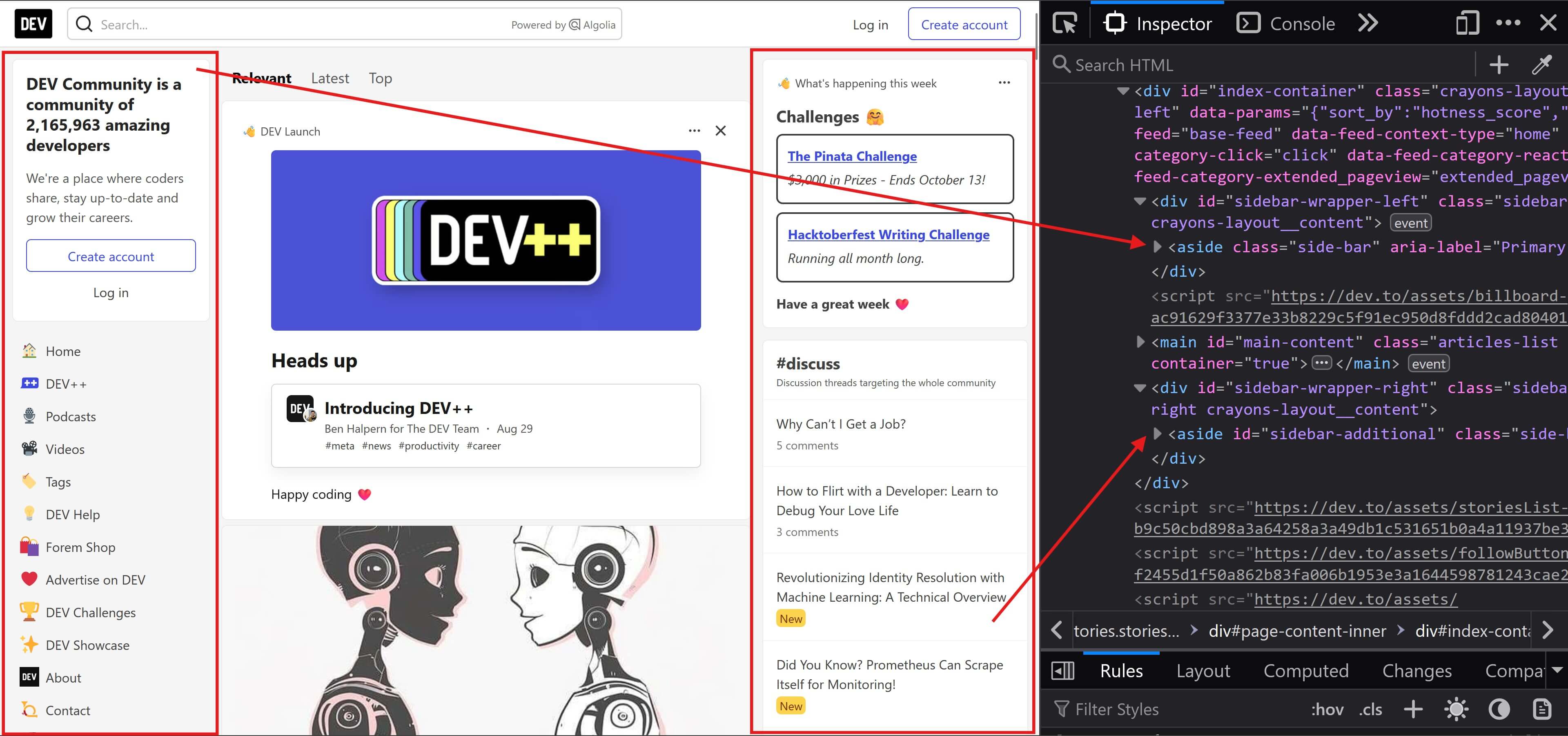Pick a color with the eyedropper icon

[1542, 64]
